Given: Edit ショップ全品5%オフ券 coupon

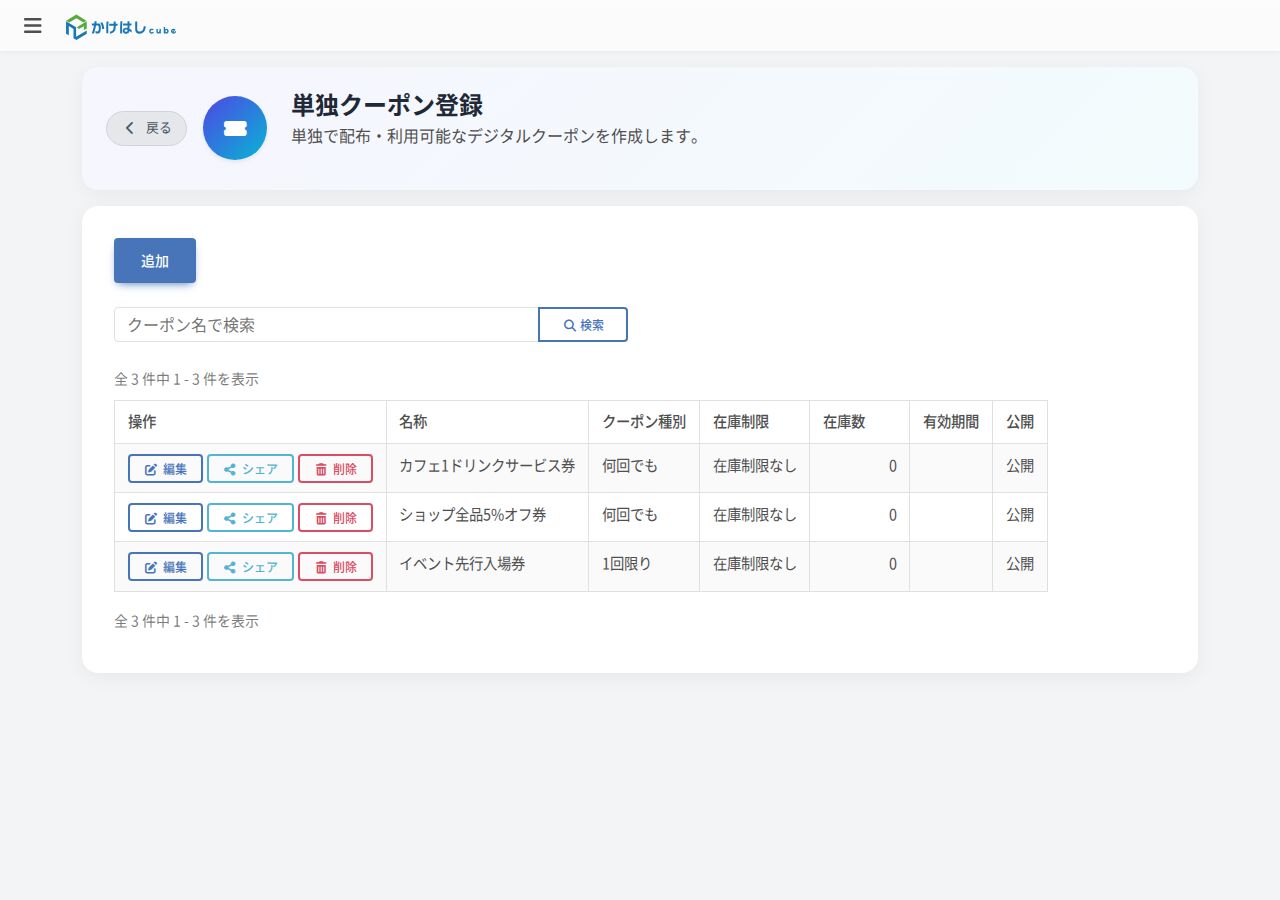Looking at the screenshot, I should point(165,518).
